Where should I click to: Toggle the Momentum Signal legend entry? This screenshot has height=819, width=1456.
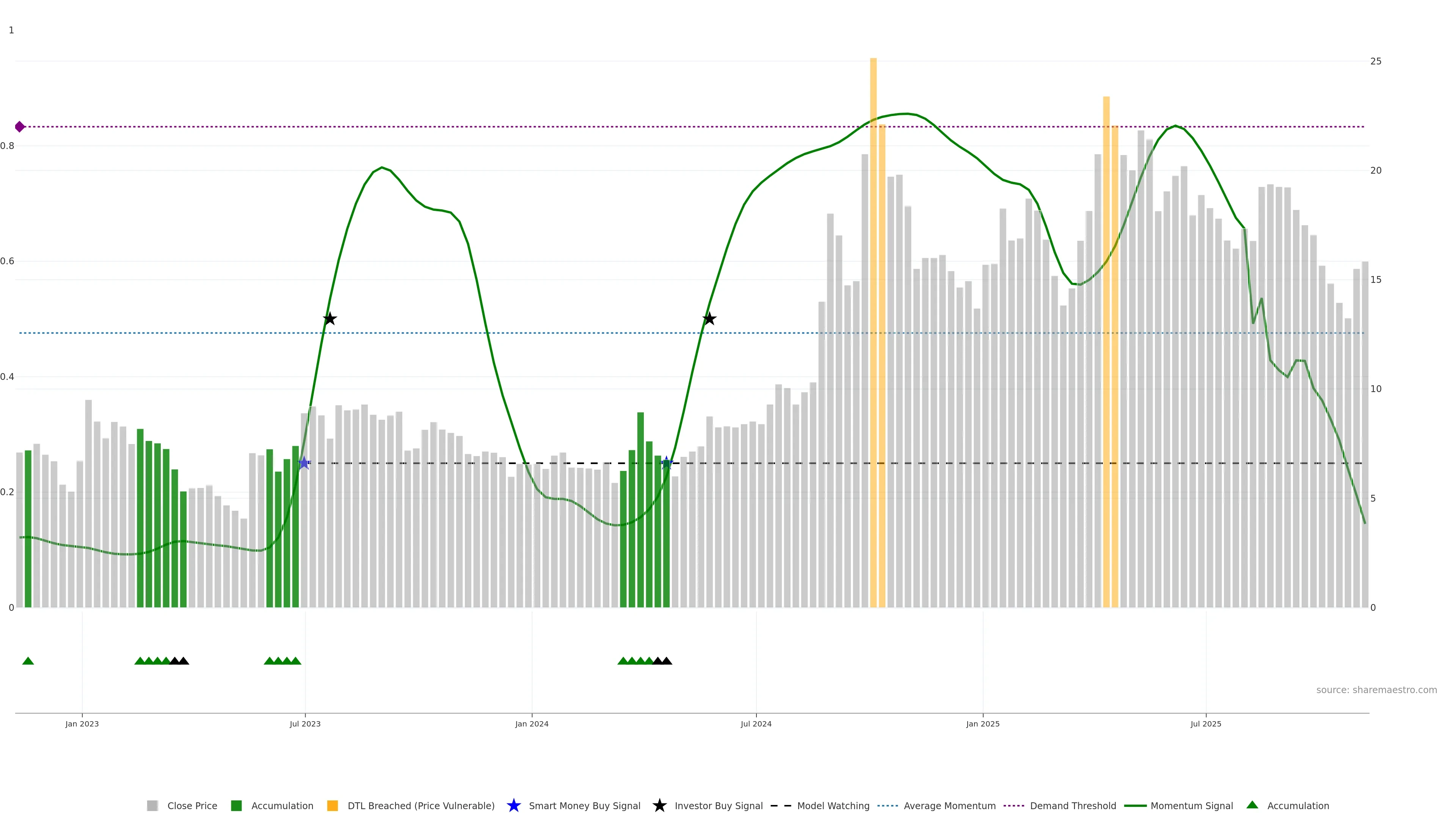[x=1191, y=805]
